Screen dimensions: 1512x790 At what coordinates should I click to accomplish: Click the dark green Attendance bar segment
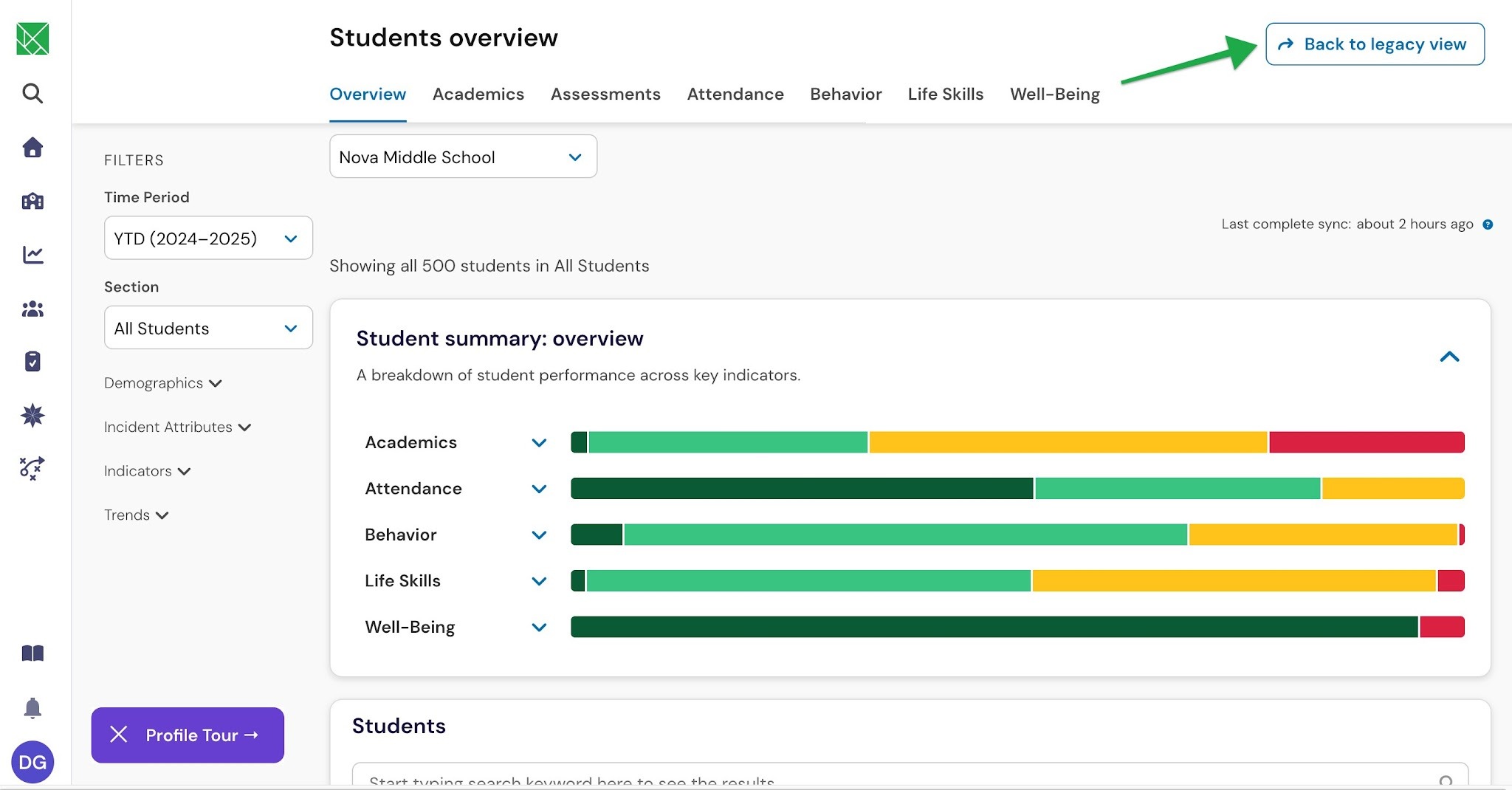pyautogui.click(x=802, y=489)
